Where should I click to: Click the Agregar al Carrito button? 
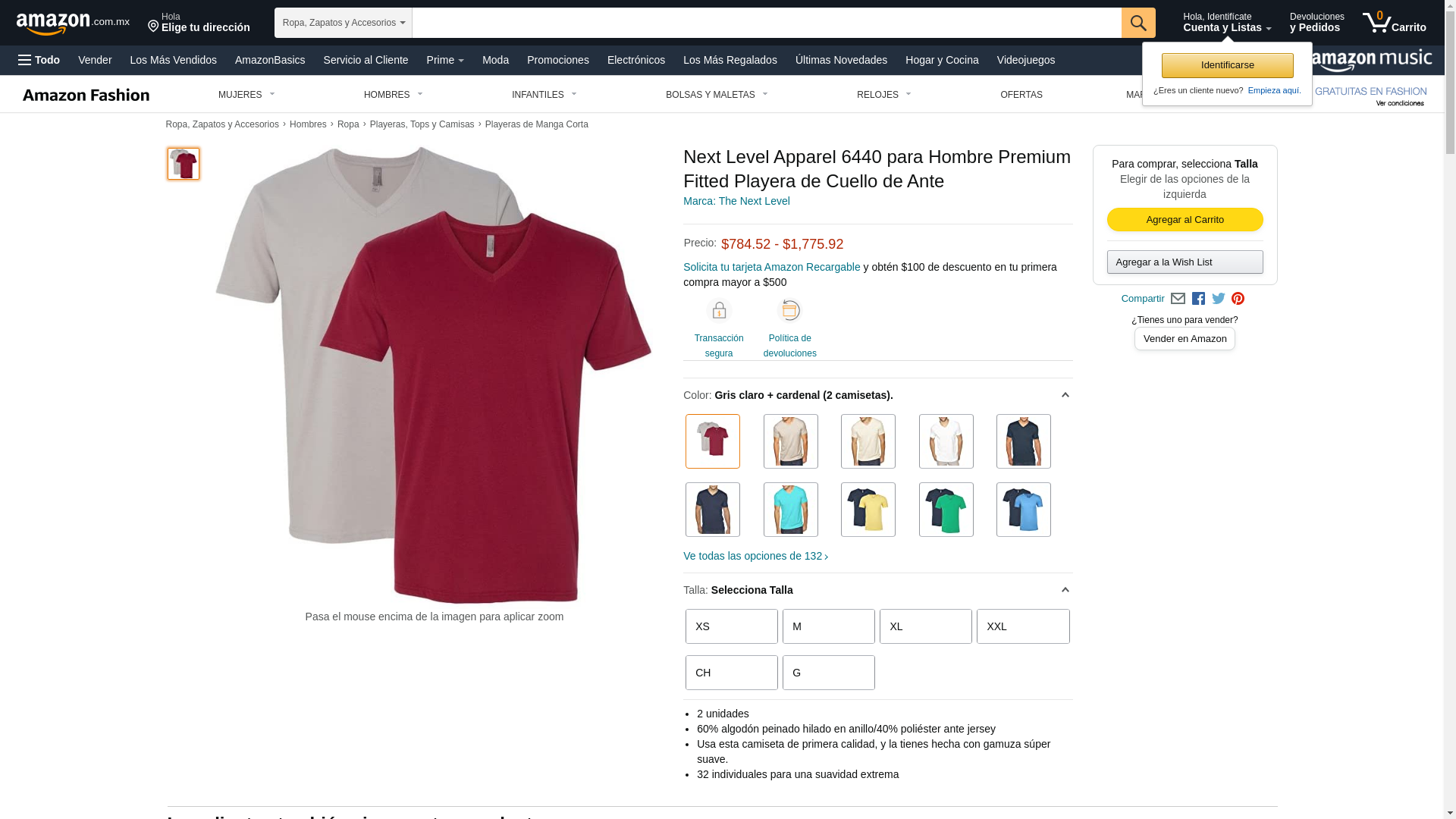tap(1185, 220)
